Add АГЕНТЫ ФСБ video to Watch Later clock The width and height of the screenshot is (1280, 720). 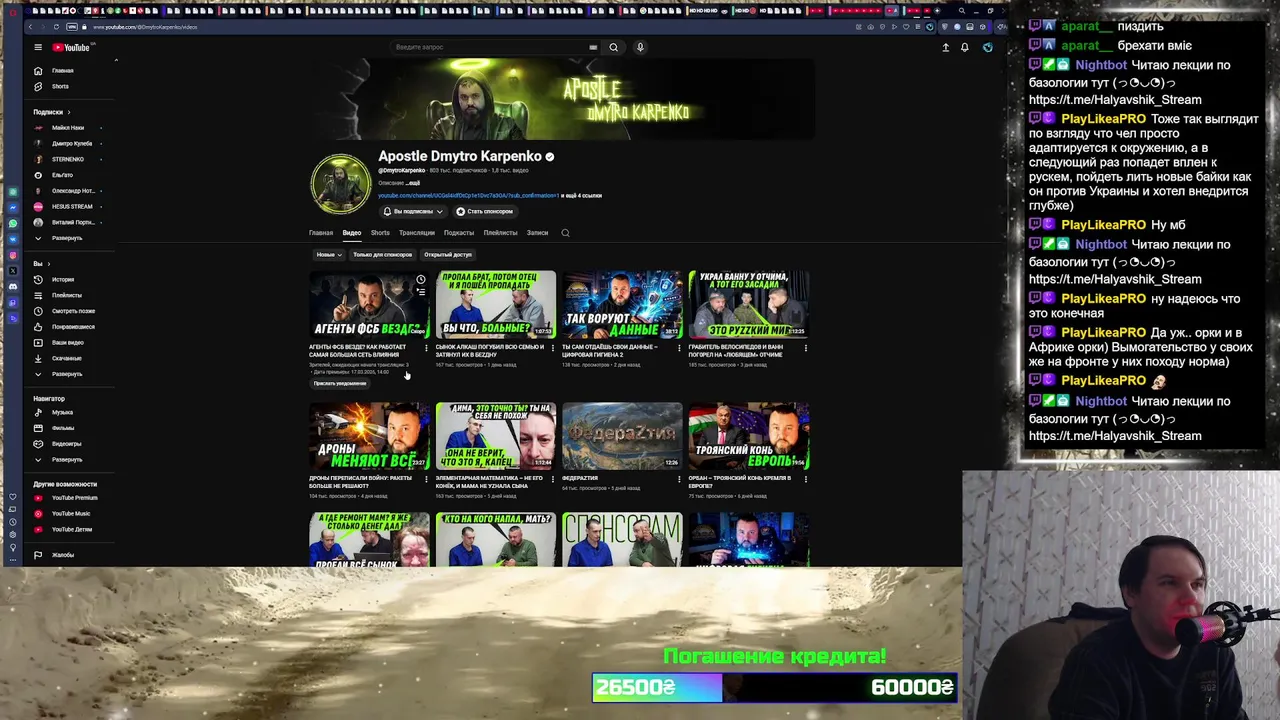[x=421, y=280]
